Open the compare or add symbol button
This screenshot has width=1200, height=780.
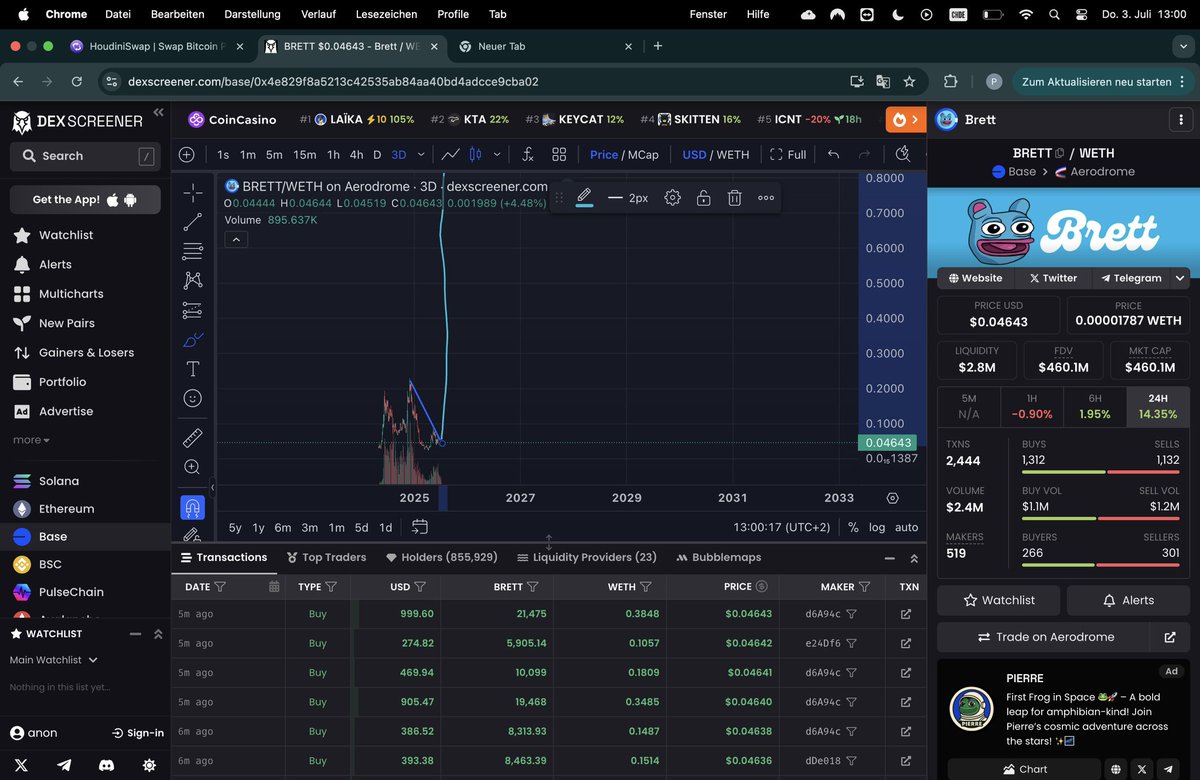click(187, 154)
